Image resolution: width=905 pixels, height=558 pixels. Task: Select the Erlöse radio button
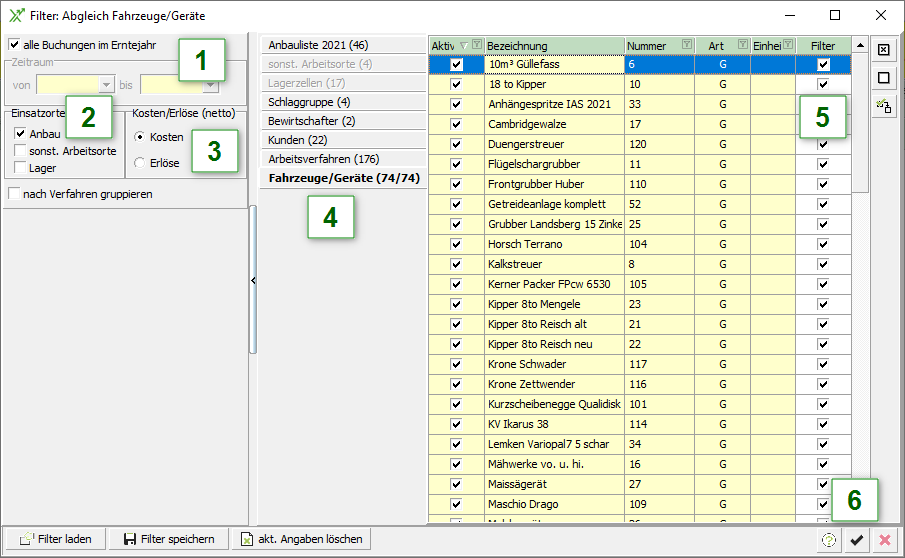click(140, 162)
